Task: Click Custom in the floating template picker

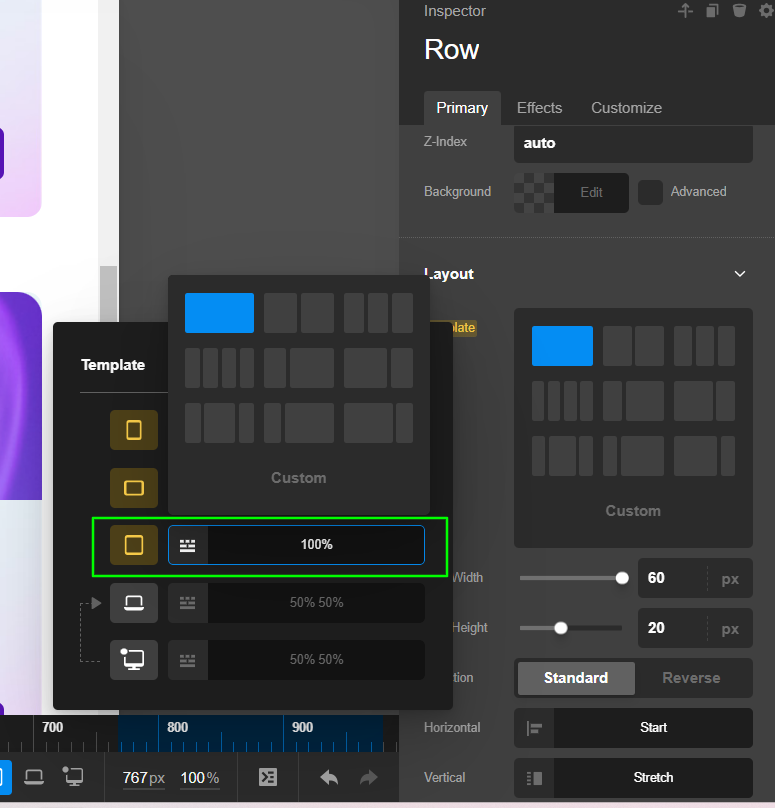Action: point(298,478)
